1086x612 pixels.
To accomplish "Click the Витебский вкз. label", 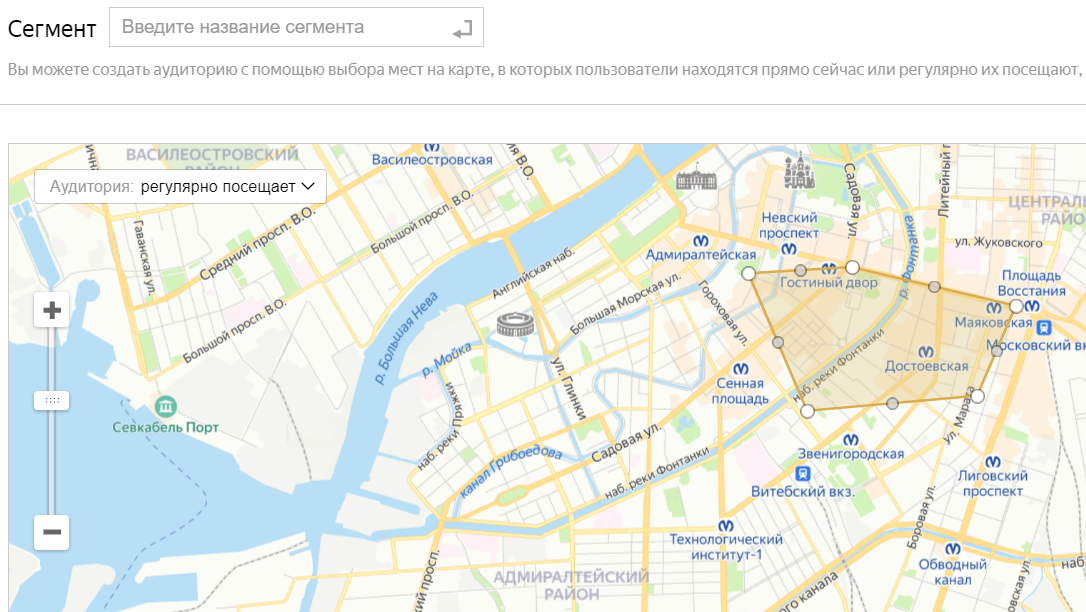I will 803,492.
